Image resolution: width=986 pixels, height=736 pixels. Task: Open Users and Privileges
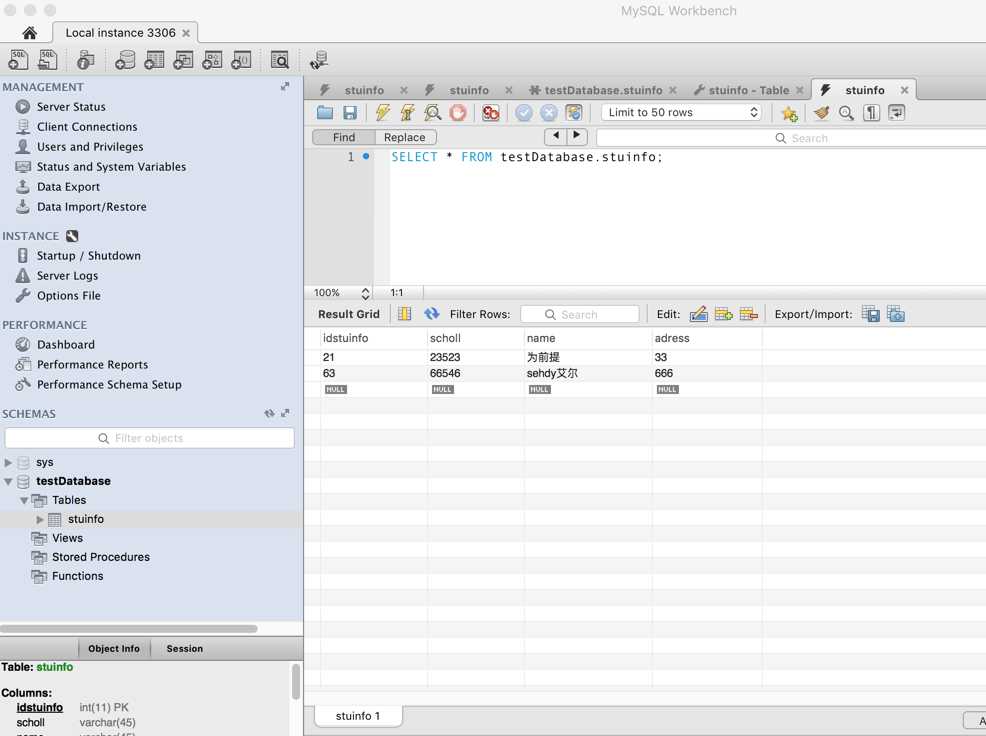[90, 147]
